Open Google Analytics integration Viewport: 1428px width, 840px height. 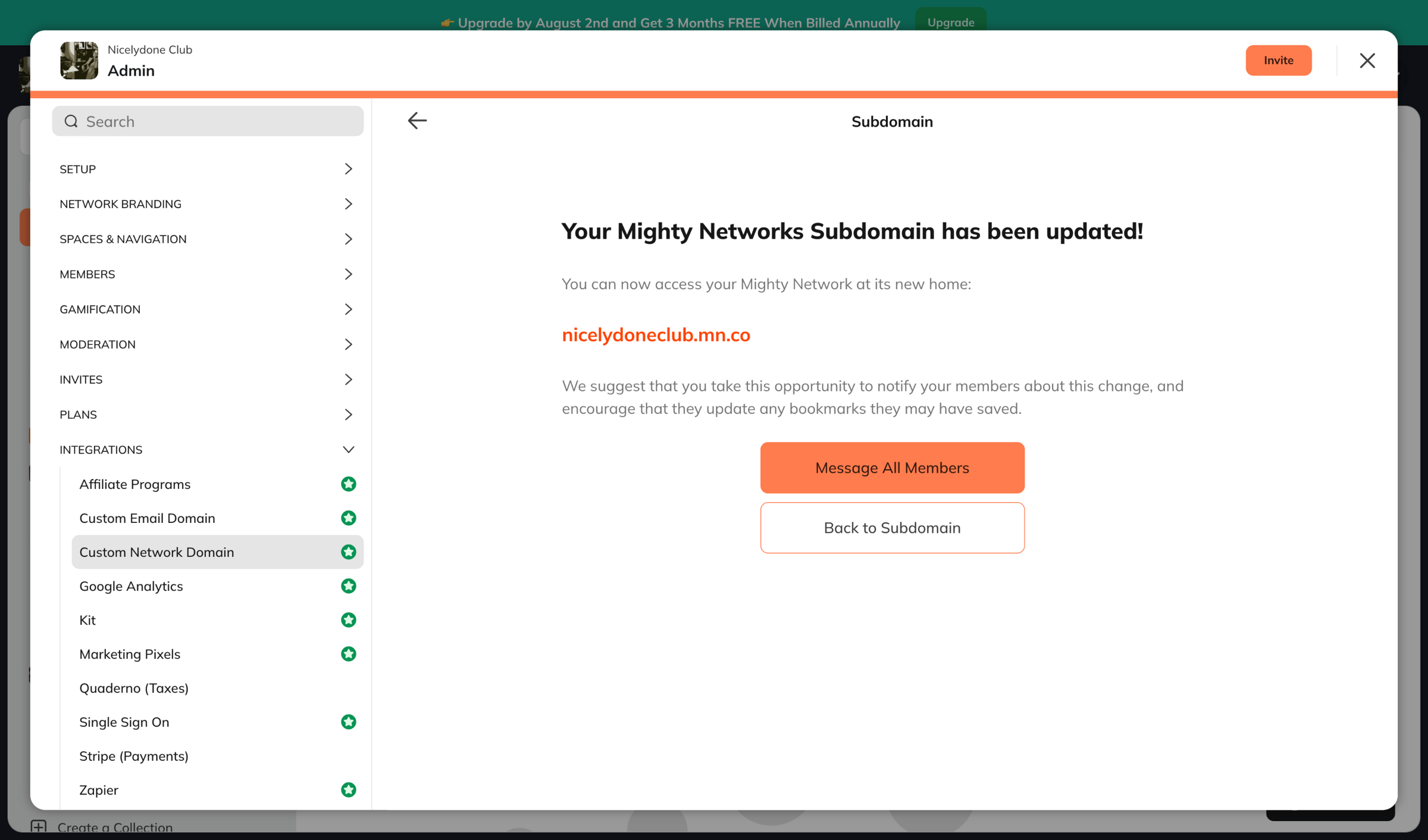point(218,586)
